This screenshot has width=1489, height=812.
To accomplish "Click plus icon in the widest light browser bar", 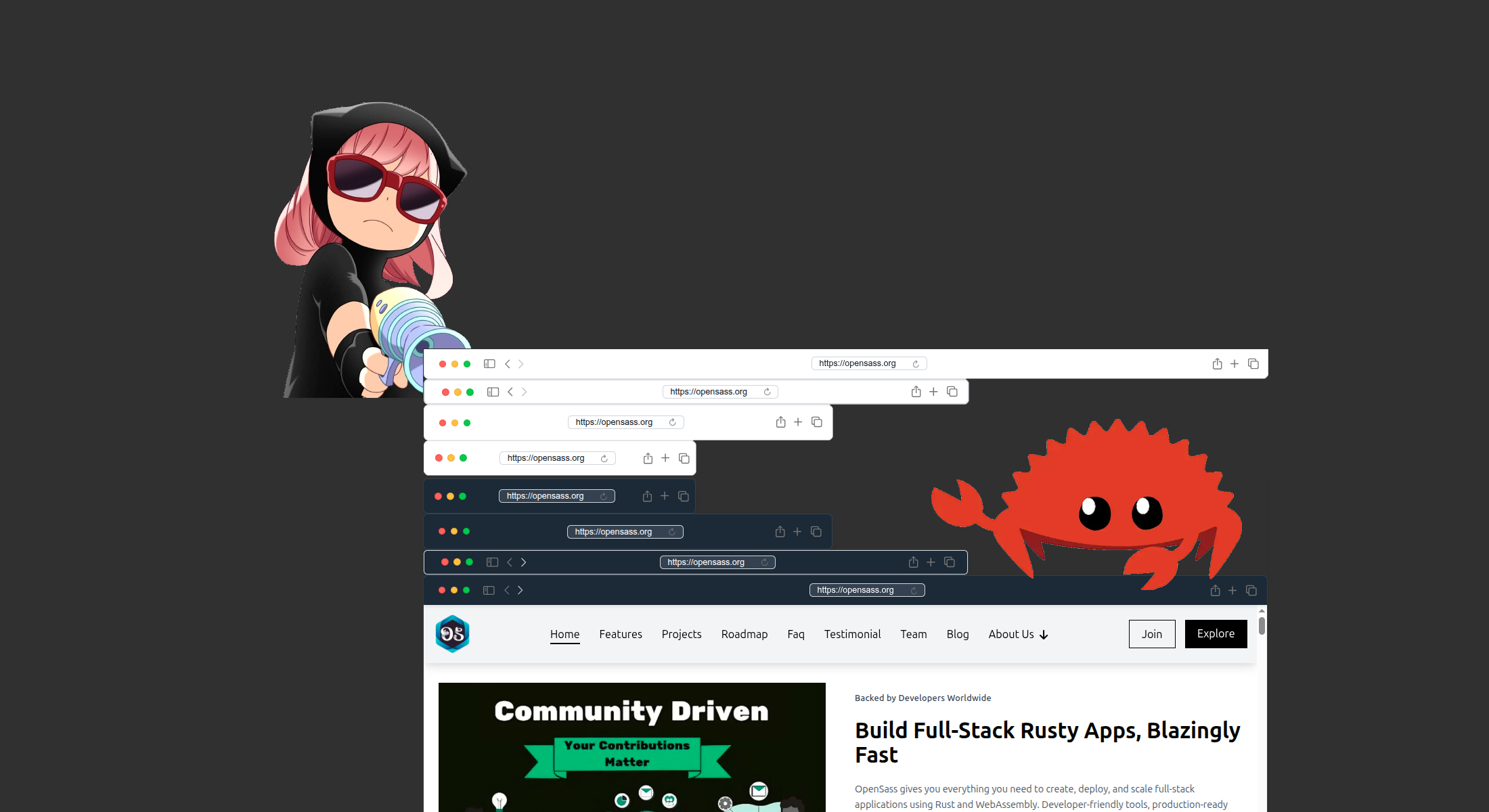I will click(1235, 364).
